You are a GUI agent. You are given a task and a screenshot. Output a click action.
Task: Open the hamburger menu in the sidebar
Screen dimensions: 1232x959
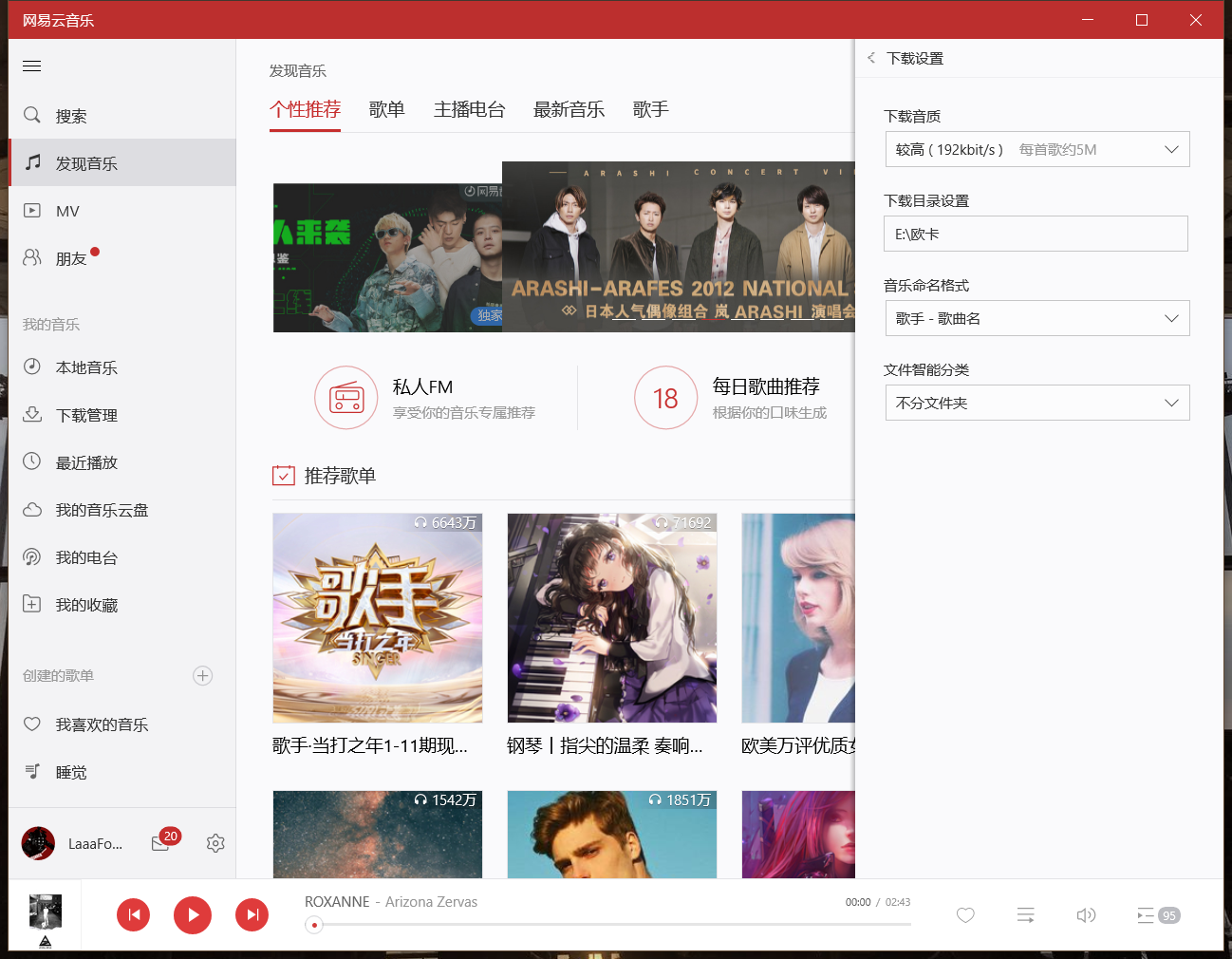[x=32, y=66]
